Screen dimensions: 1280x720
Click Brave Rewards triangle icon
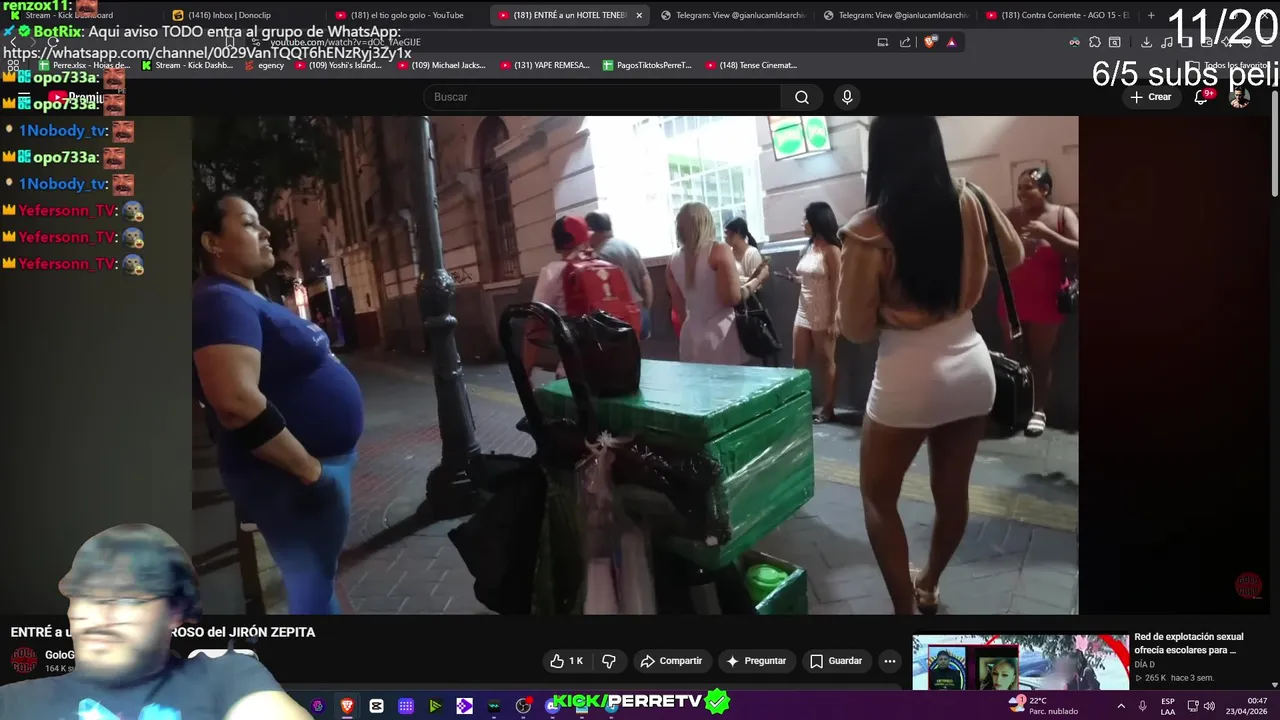pyautogui.click(x=951, y=42)
